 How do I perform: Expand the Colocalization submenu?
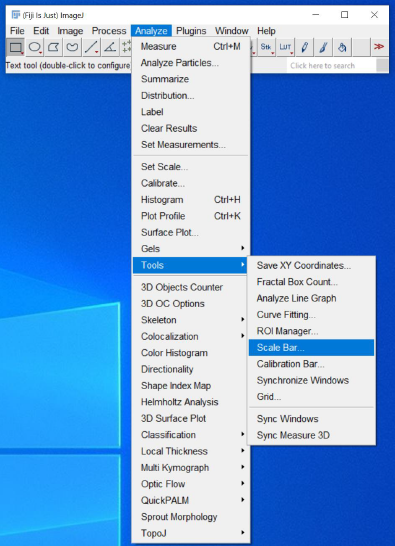pyautogui.click(x=191, y=336)
